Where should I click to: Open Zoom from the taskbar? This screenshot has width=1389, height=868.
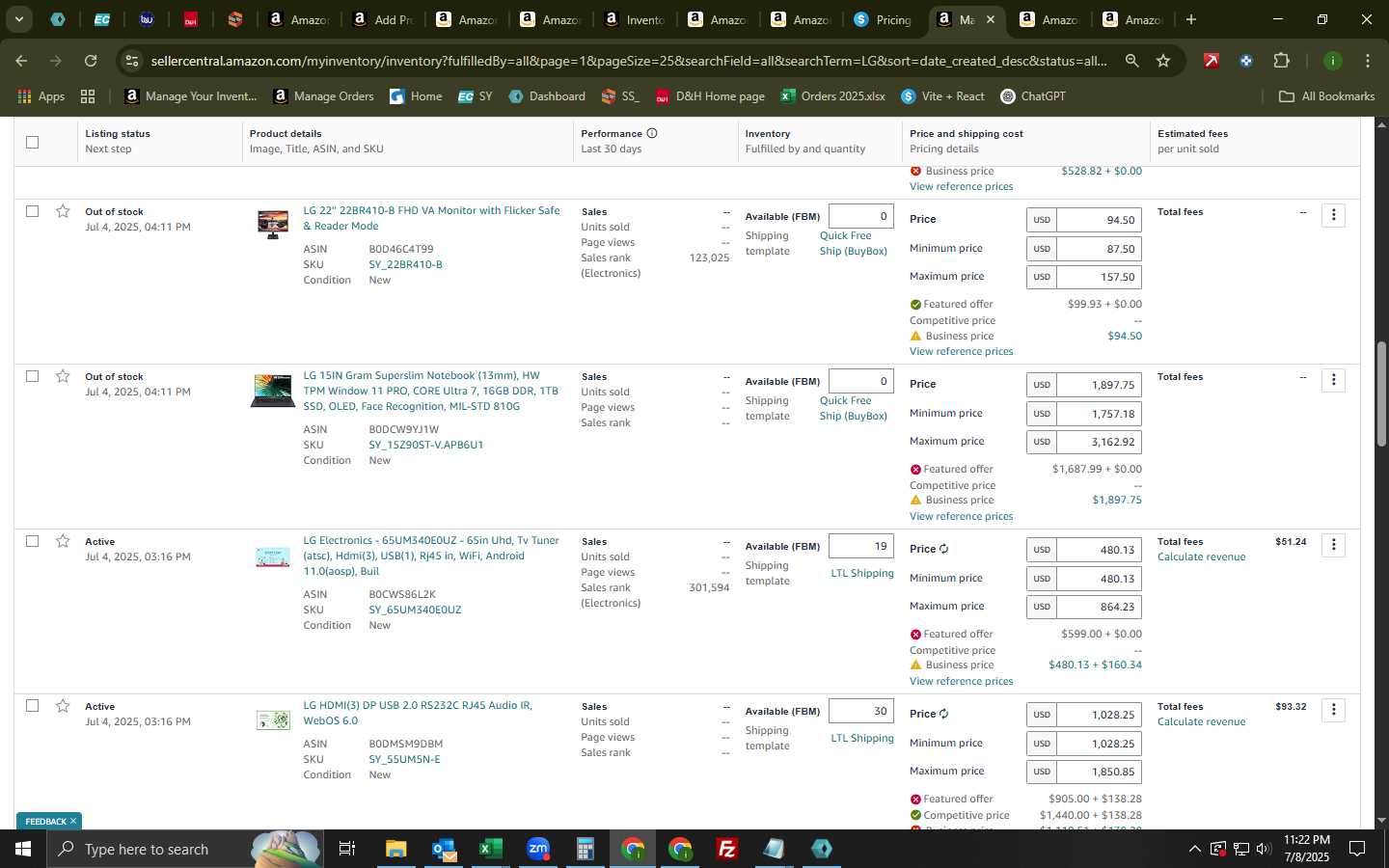(538, 849)
